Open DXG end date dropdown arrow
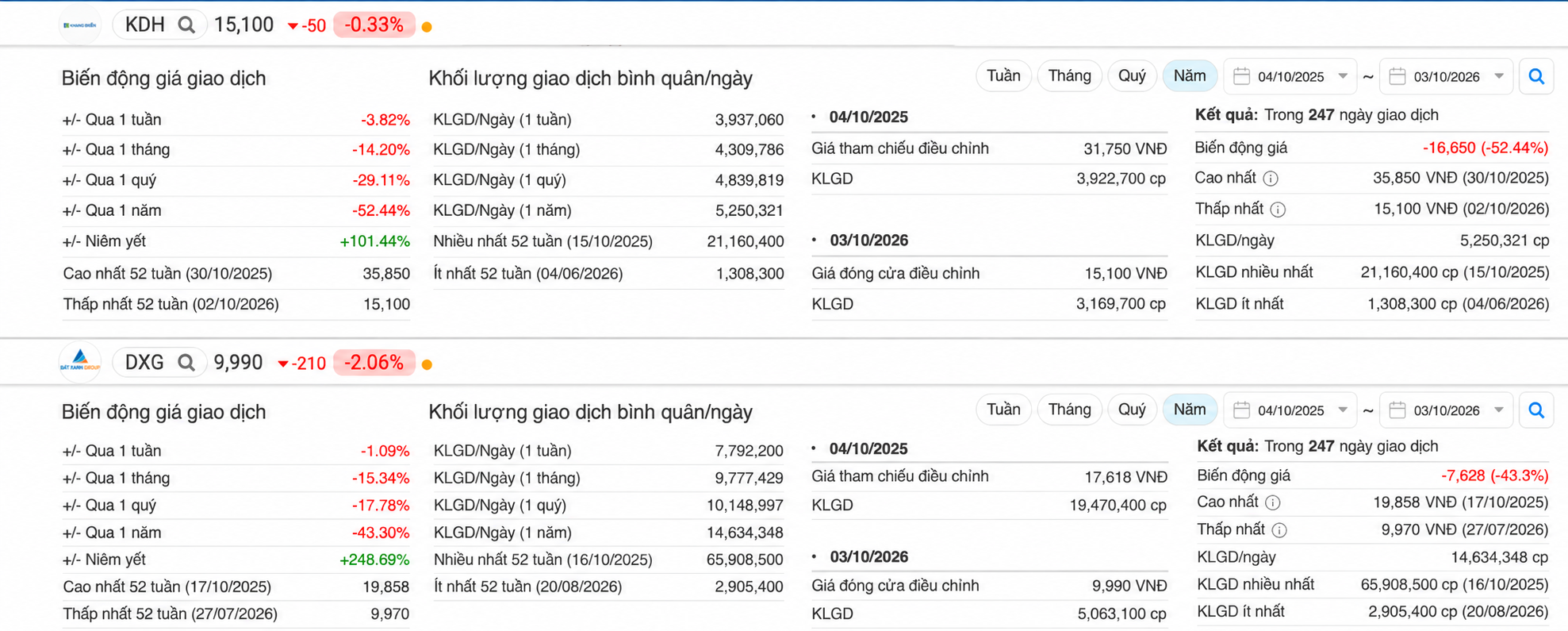 (1499, 410)
